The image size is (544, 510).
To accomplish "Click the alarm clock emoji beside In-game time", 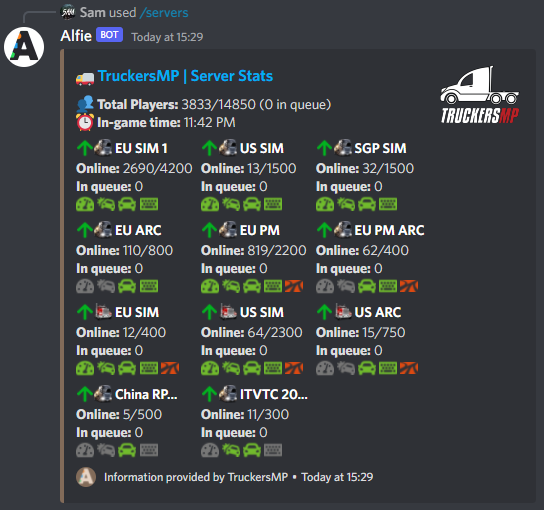I will pyautogui.click(x=85, y=122).
